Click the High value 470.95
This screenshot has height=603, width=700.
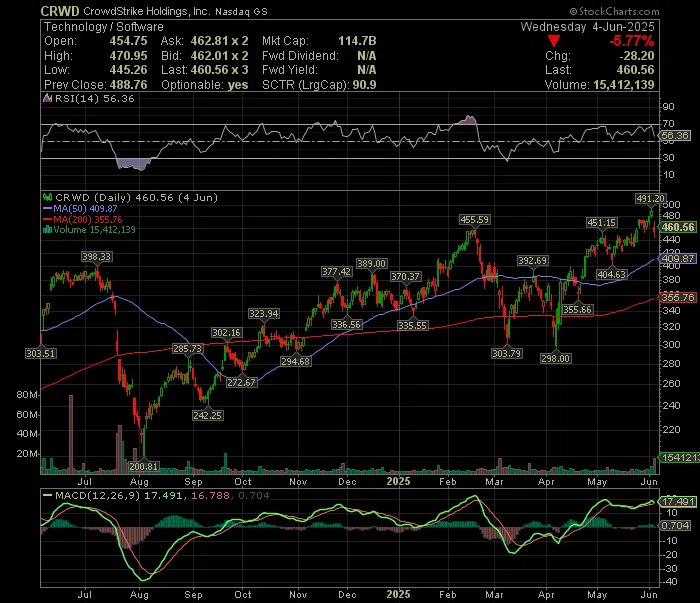tap(129, 56)
